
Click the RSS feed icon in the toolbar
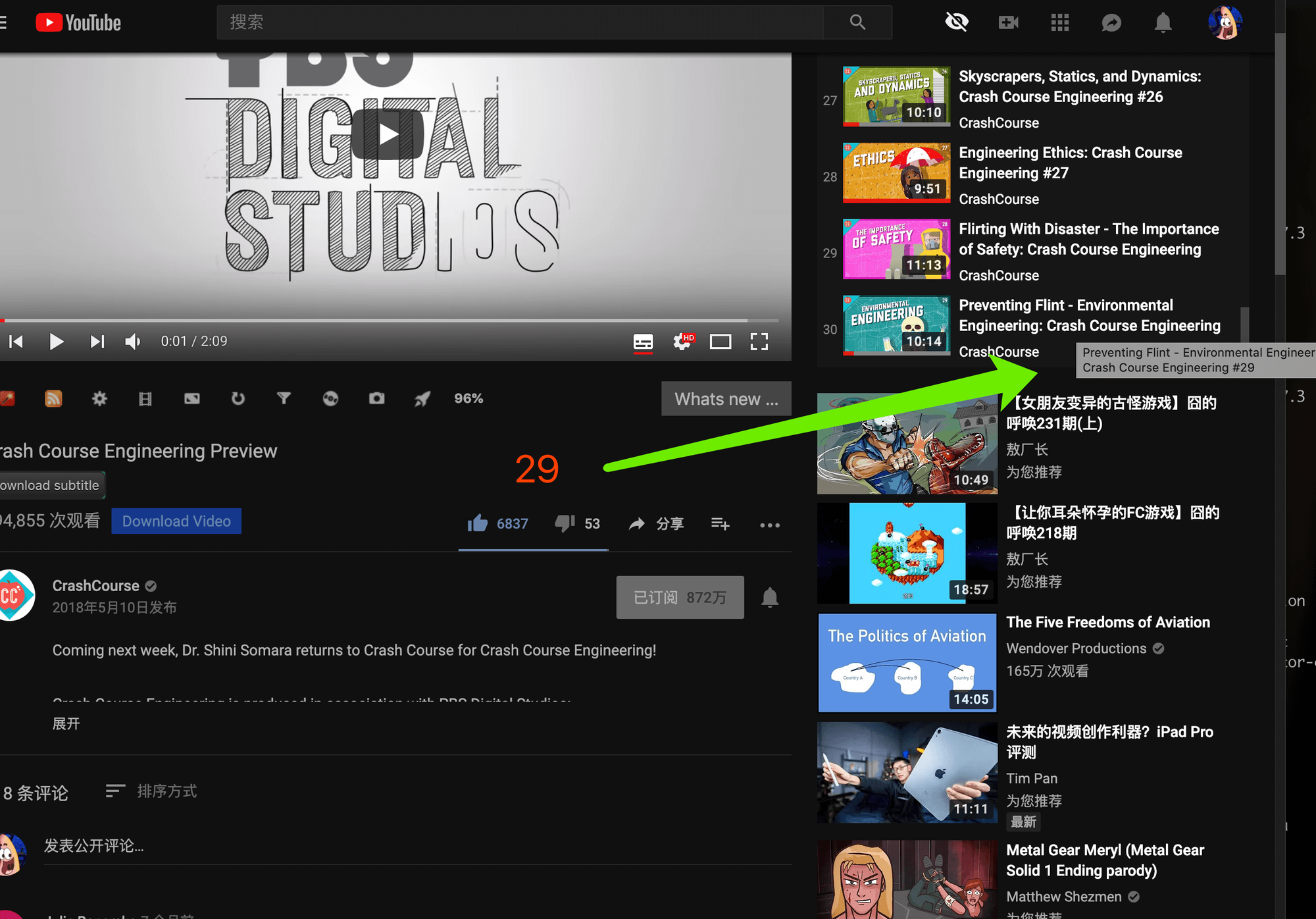pyautogui.click(x=53, y=398)
